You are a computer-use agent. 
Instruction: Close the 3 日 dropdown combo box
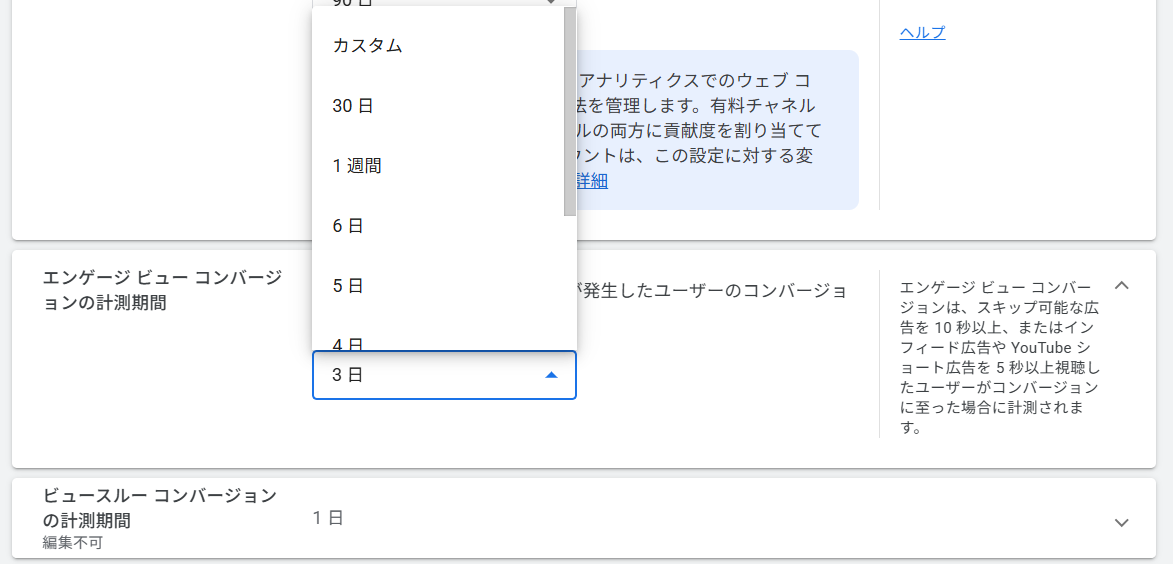tap(444, 375)
